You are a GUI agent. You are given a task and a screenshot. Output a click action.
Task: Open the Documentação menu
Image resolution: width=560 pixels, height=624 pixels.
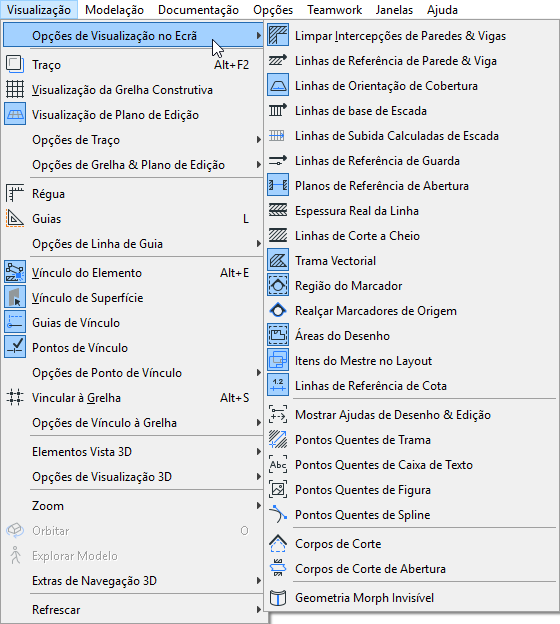pos(198,10)
